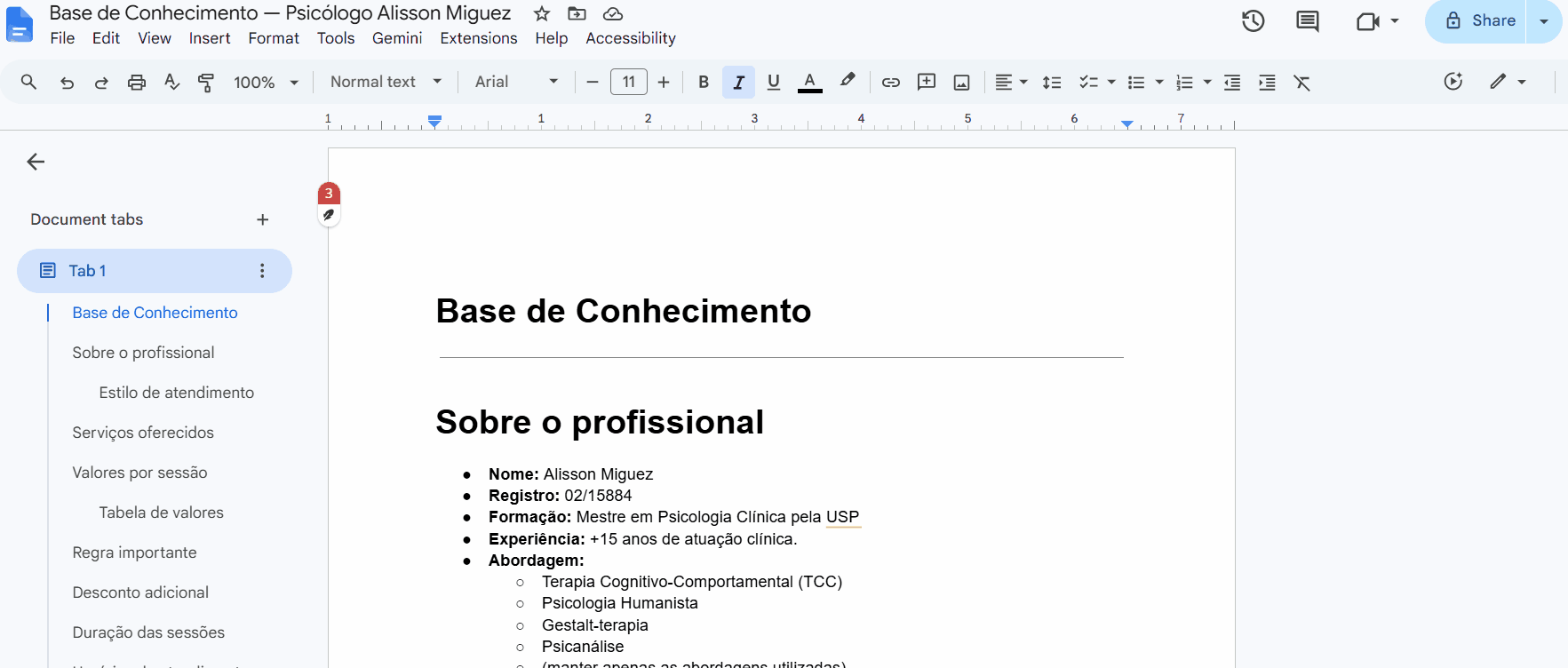Image resolution: width=1568 pixels, height=668 pixels.
Task: Open the zoom level dropdown
Action: coord(266,82)
